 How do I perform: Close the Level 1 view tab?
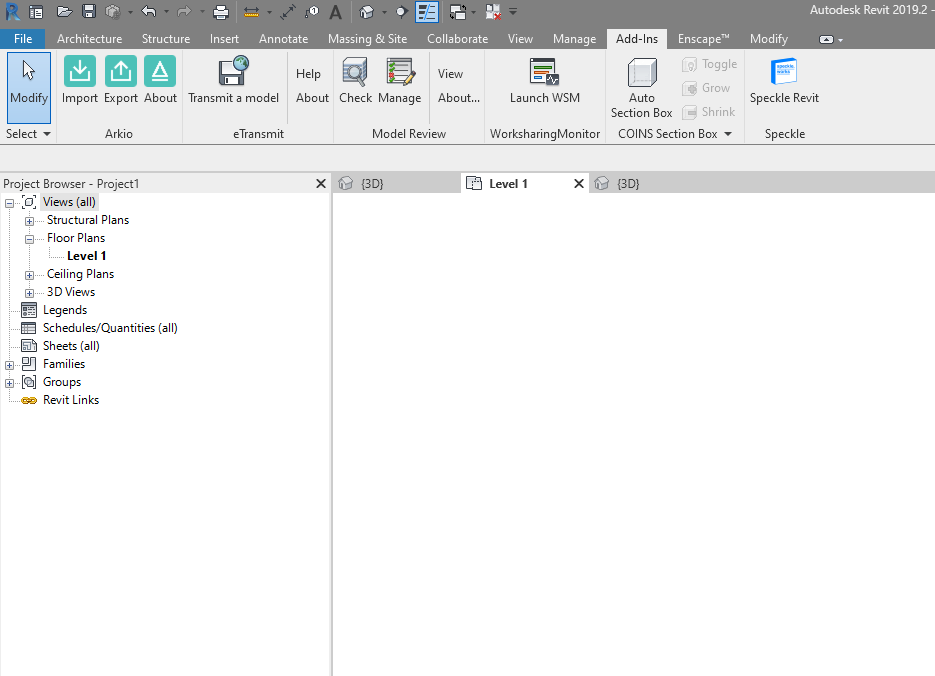pyautogui.click(x=578, y=184)
